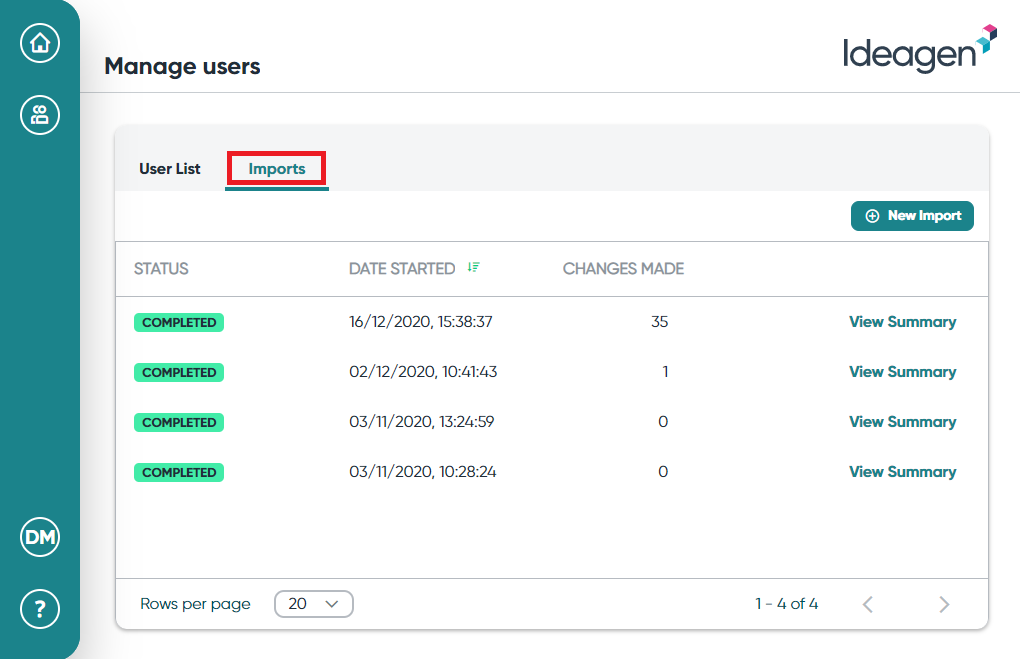Go to next page arrow
1020x659 pixels.
pyautogui.click(x=944, y=604)
